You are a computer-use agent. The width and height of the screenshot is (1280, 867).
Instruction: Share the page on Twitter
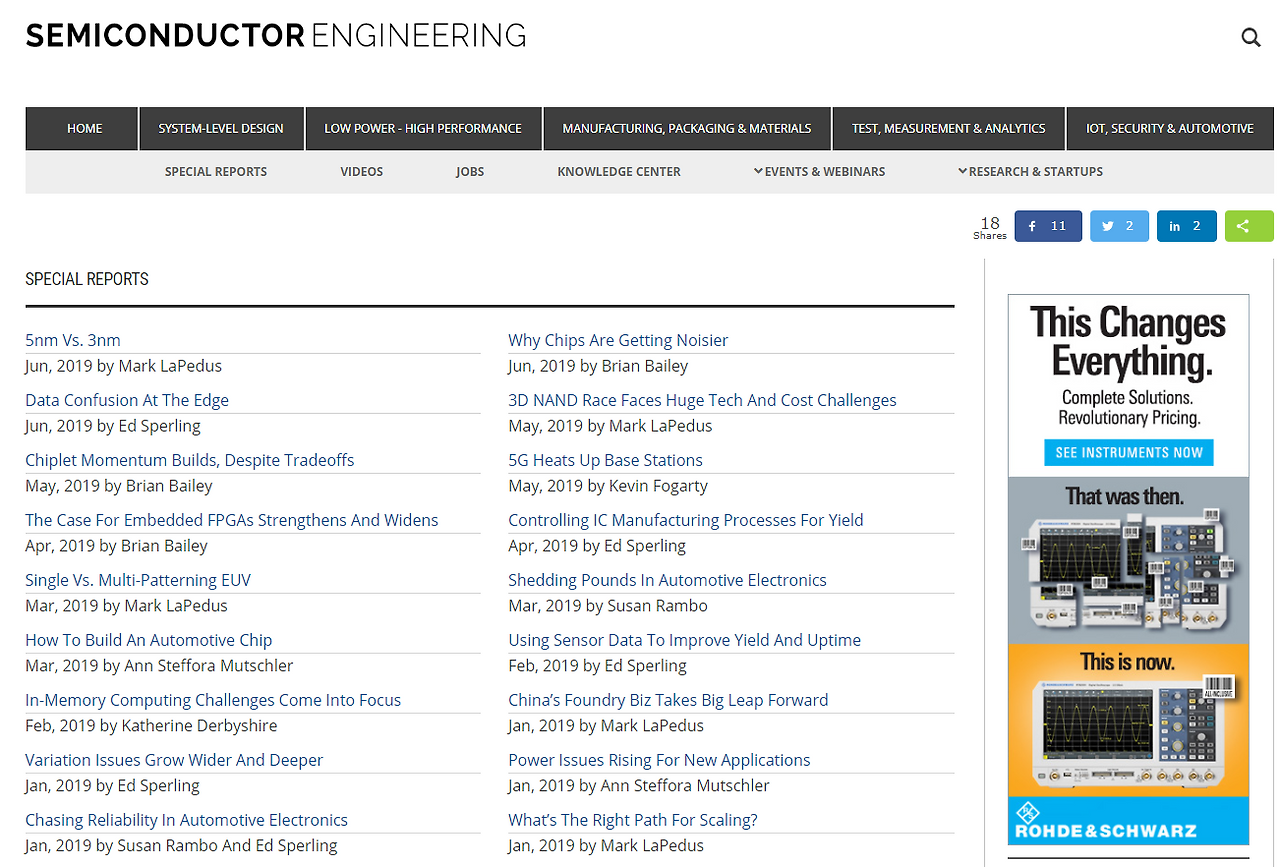pyautogui.click(x=1119, y=226)
